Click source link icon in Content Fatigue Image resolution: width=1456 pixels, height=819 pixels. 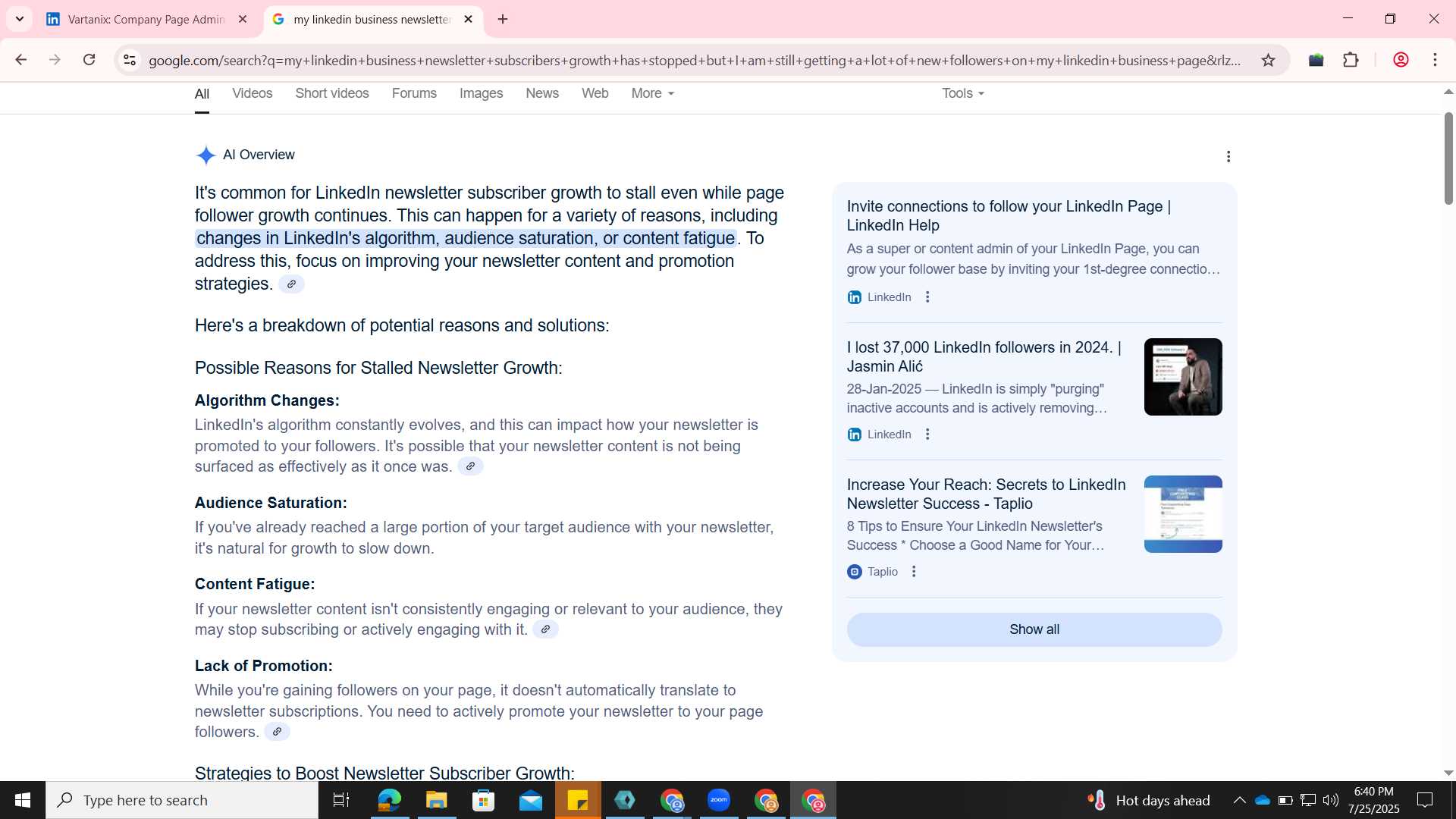point(545,629)
